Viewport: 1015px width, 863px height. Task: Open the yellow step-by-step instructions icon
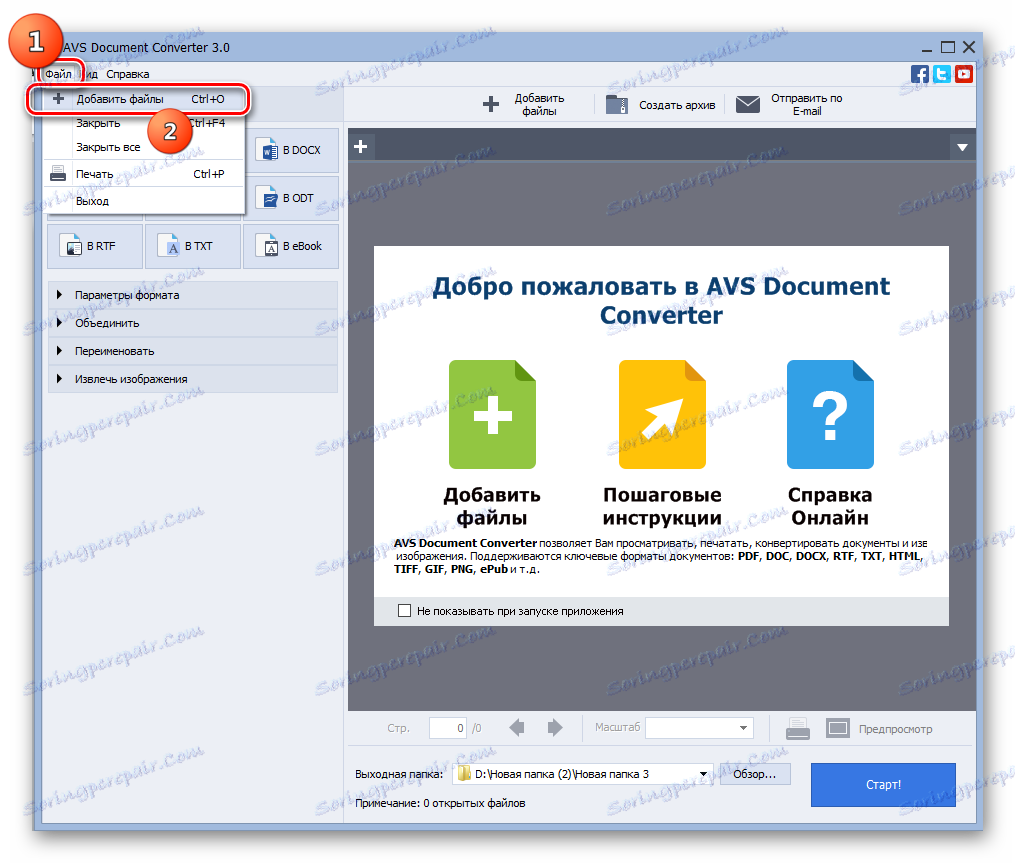pos(662,414)
